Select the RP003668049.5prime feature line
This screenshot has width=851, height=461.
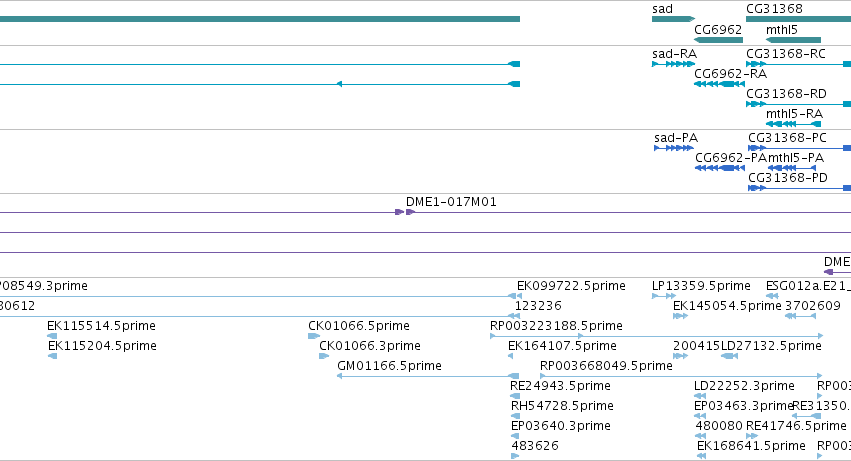point(681,376)
